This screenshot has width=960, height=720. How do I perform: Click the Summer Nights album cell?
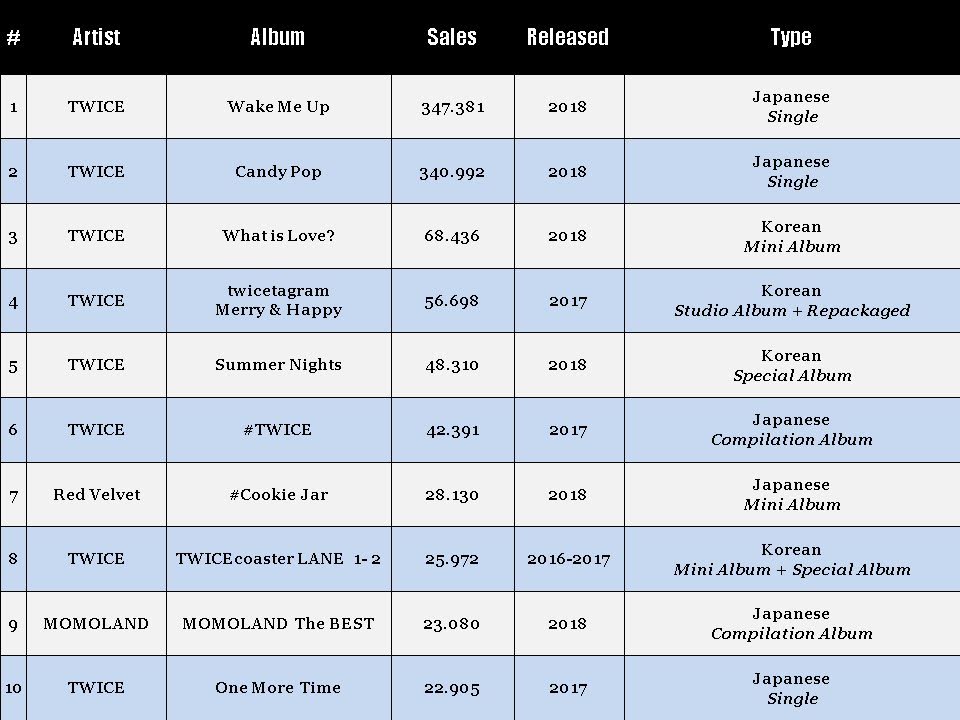click(x=279, y=366)
